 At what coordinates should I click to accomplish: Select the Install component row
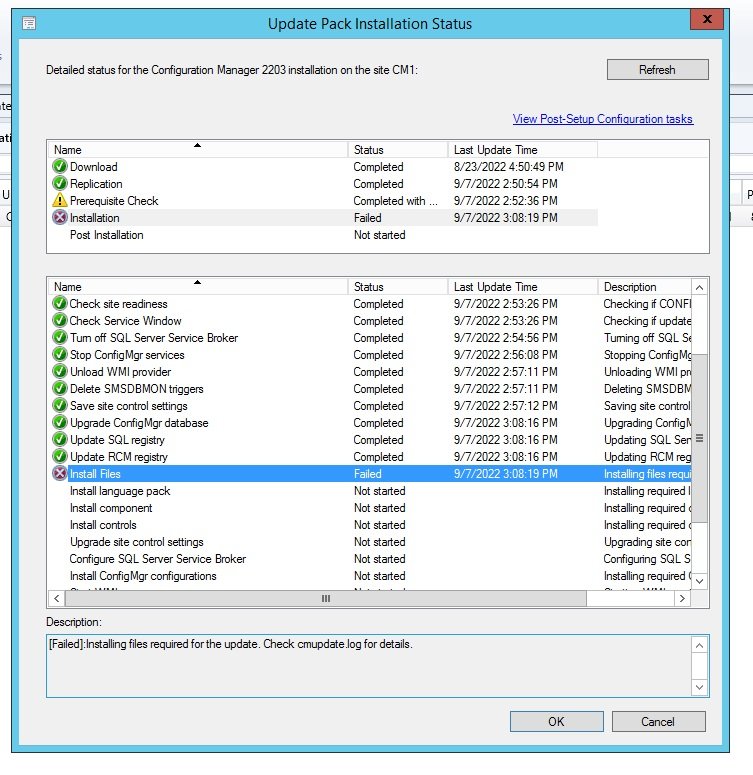pyautogui.click(x=369, y=508)
